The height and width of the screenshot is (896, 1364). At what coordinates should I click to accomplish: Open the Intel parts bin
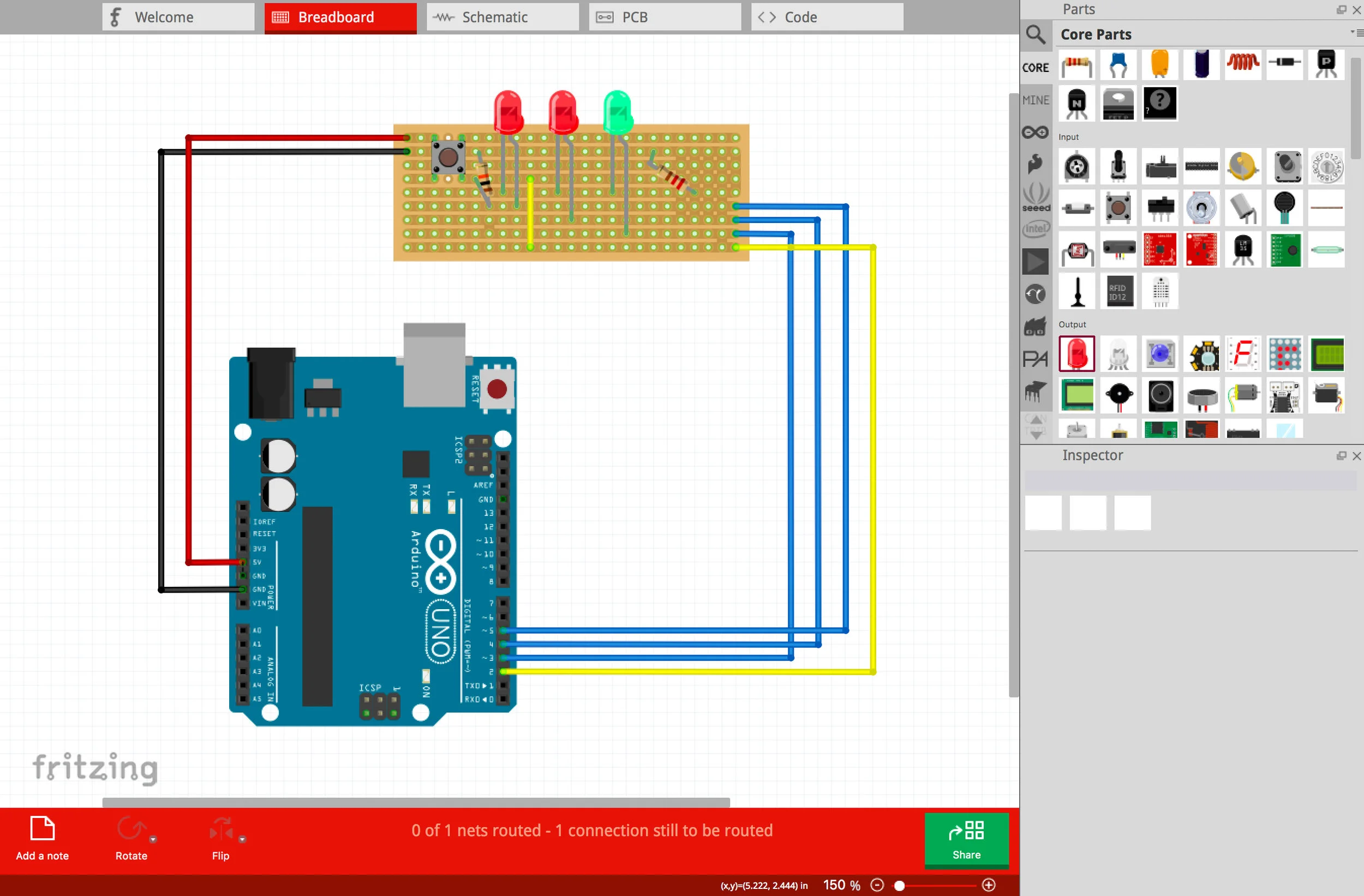tap(1035, 229)
